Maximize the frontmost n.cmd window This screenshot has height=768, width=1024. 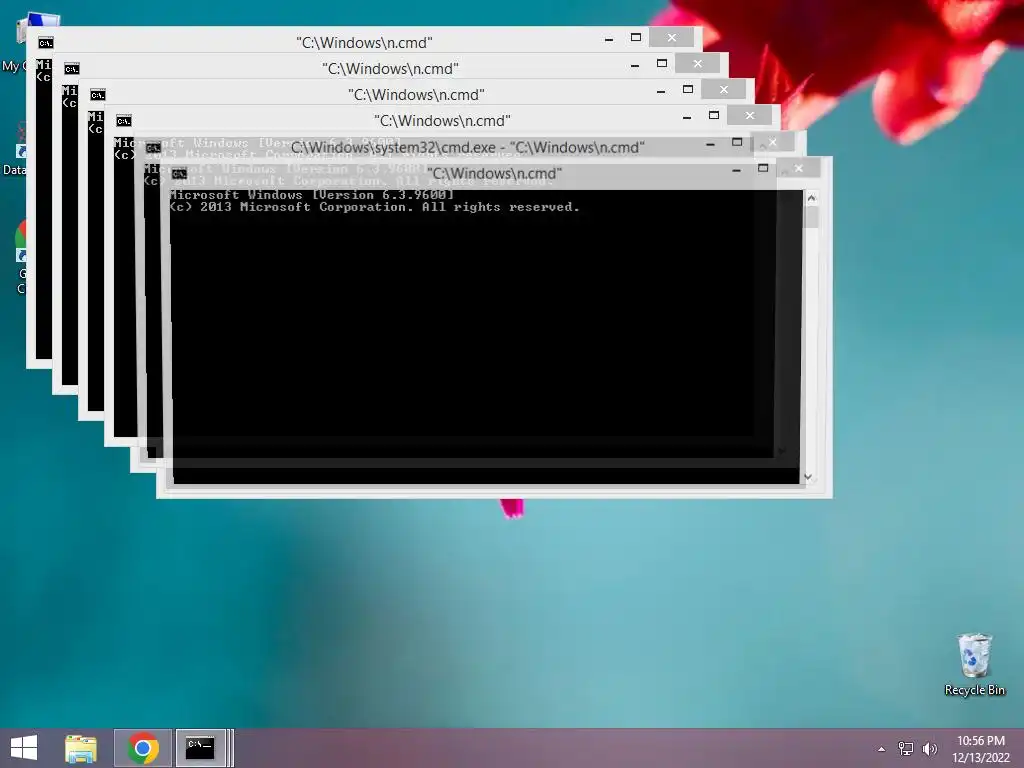[763, 168]
